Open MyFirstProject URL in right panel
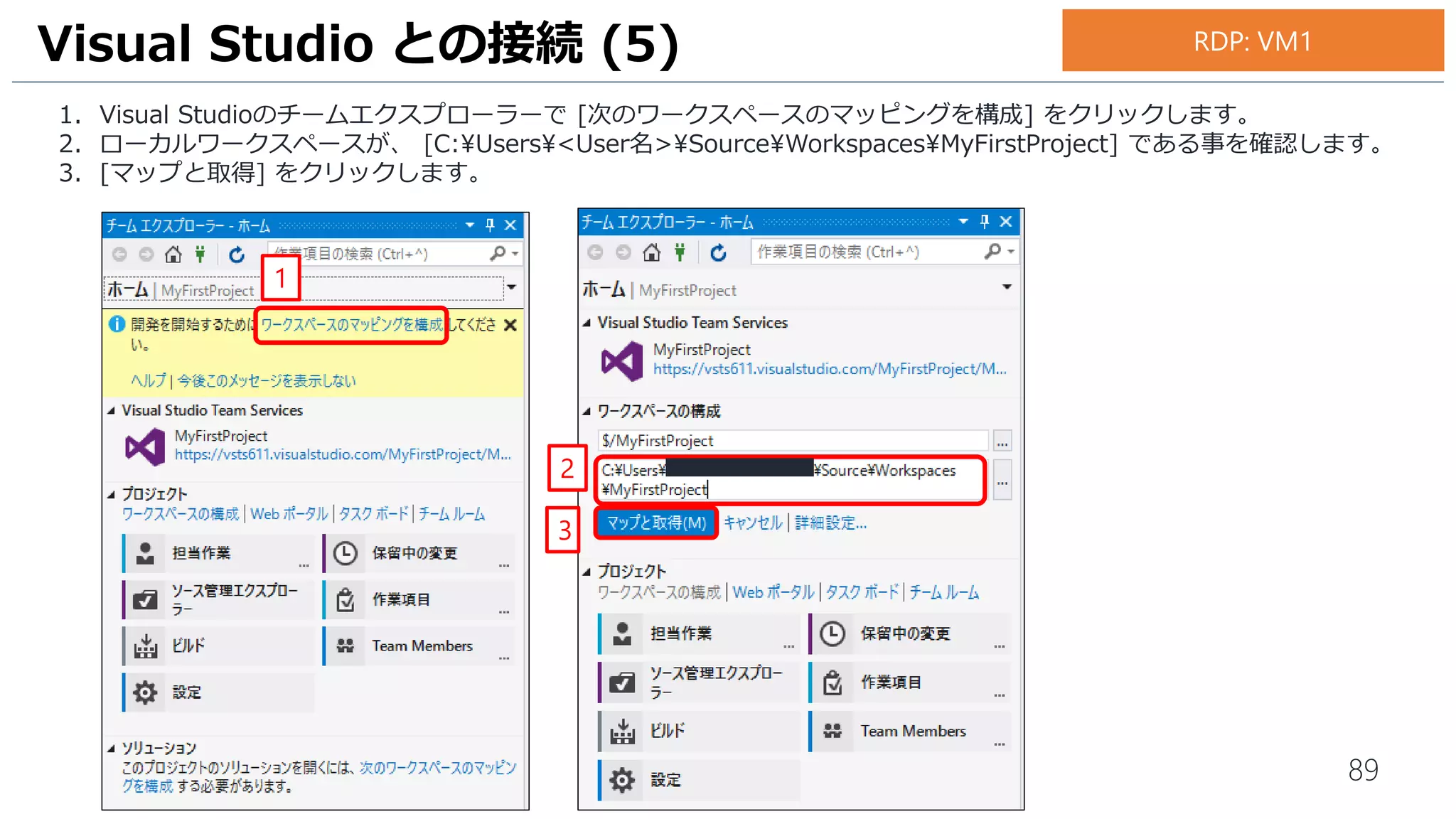 click(x=830, y=369)
